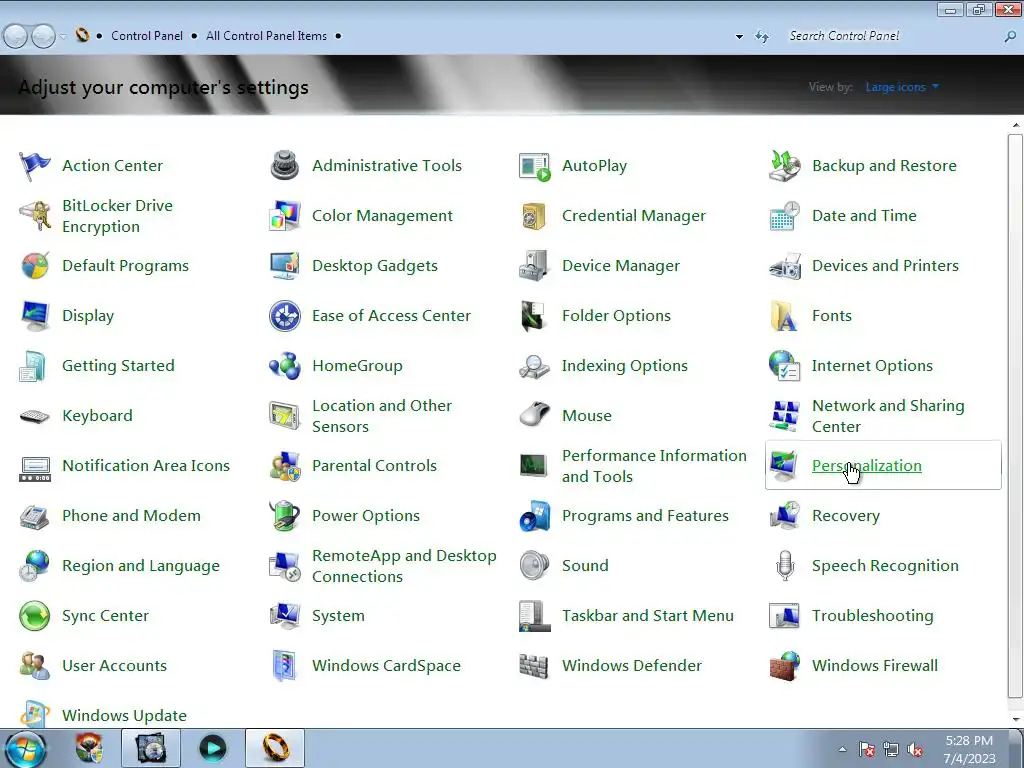Click the Windows Defender wall icon
The image size is (1024, 768).
(534, 666)
